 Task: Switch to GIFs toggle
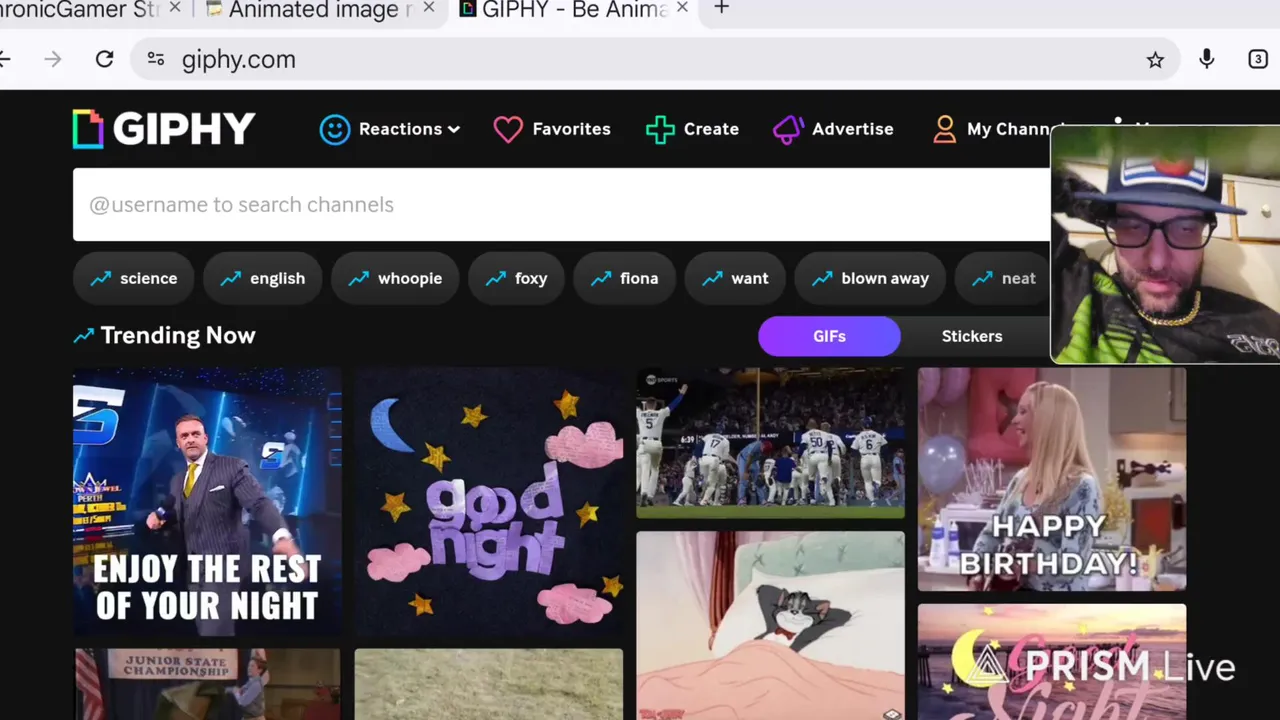[829, 336]
